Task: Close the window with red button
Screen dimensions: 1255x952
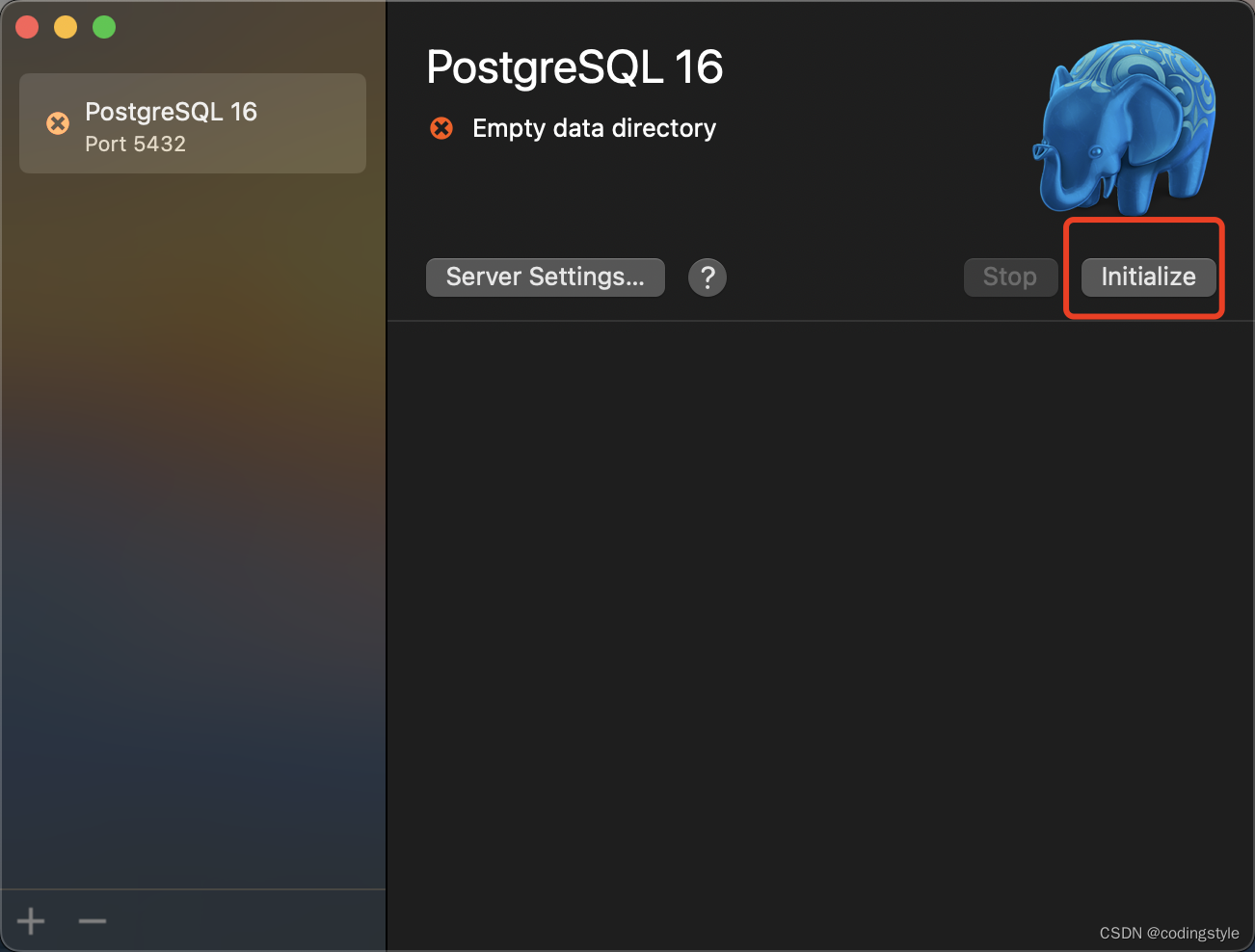Action: (27, 27)
